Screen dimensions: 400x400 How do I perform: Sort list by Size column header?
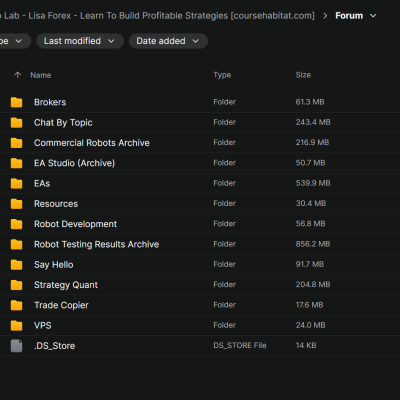pyautogui.click(x=303, y=75)
